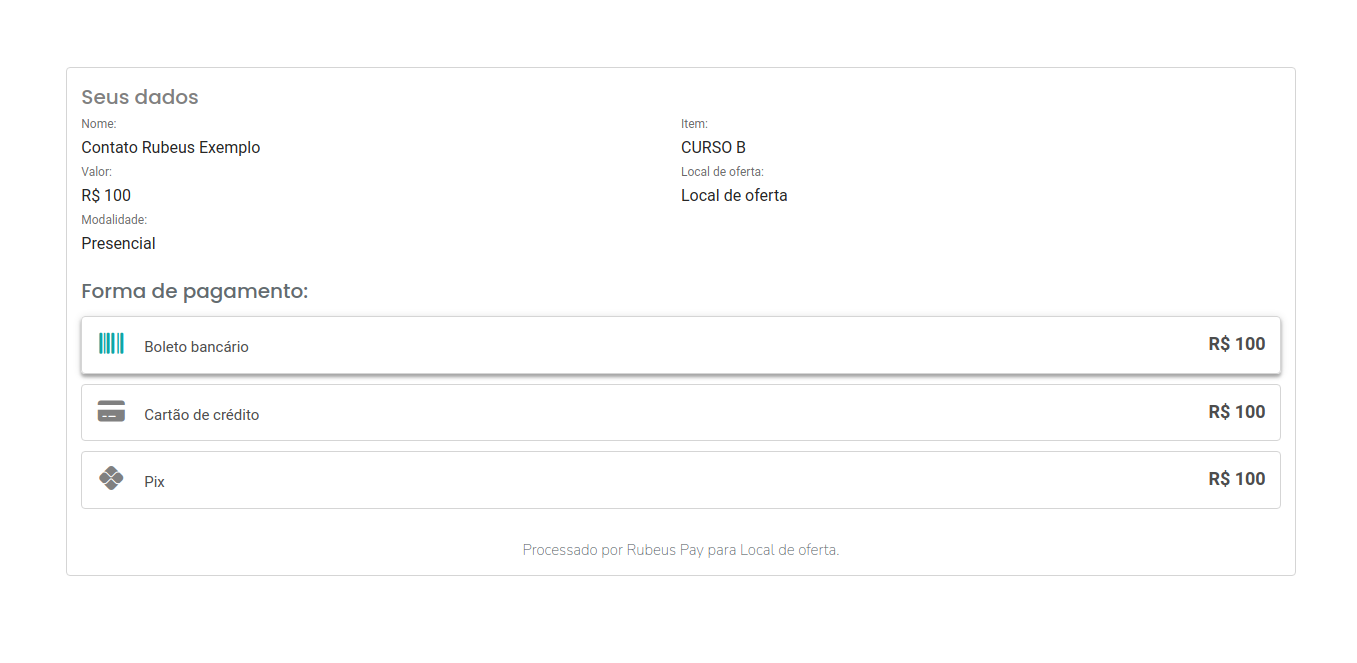Click the R$ 100 amount on Cartão row
This screenshot has height=663, width=1357.
click(1237, 412)
